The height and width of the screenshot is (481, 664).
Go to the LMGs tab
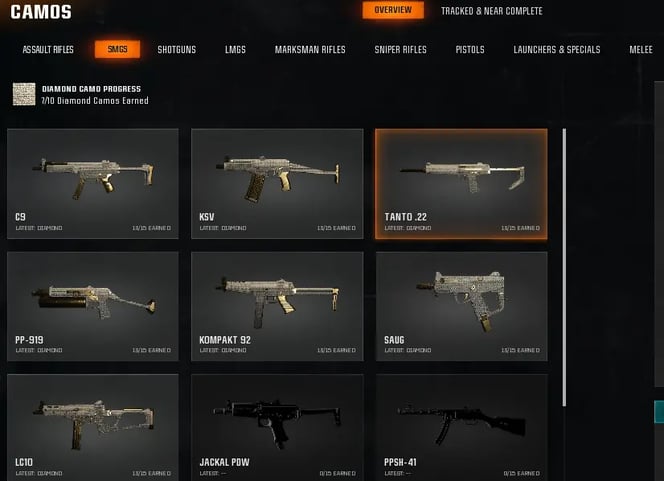235,50
